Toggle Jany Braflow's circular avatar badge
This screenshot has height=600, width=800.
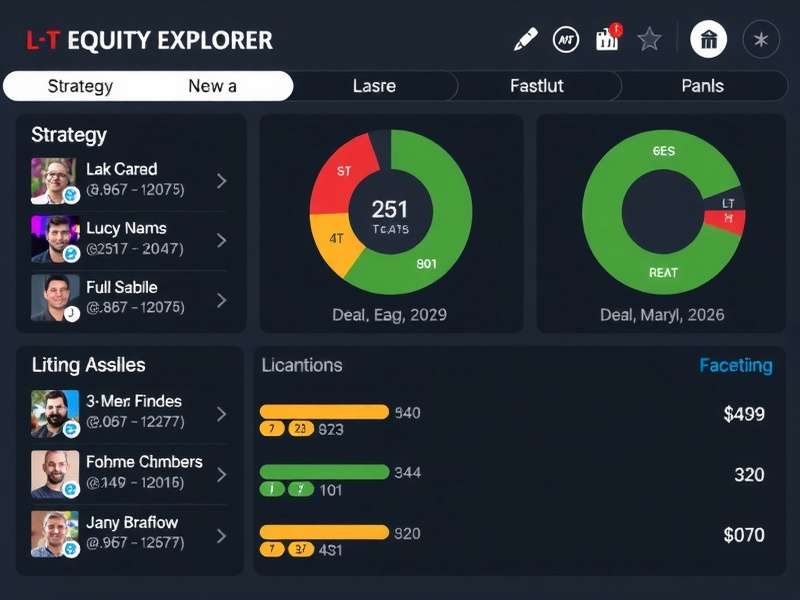click(x=70, y=546)
